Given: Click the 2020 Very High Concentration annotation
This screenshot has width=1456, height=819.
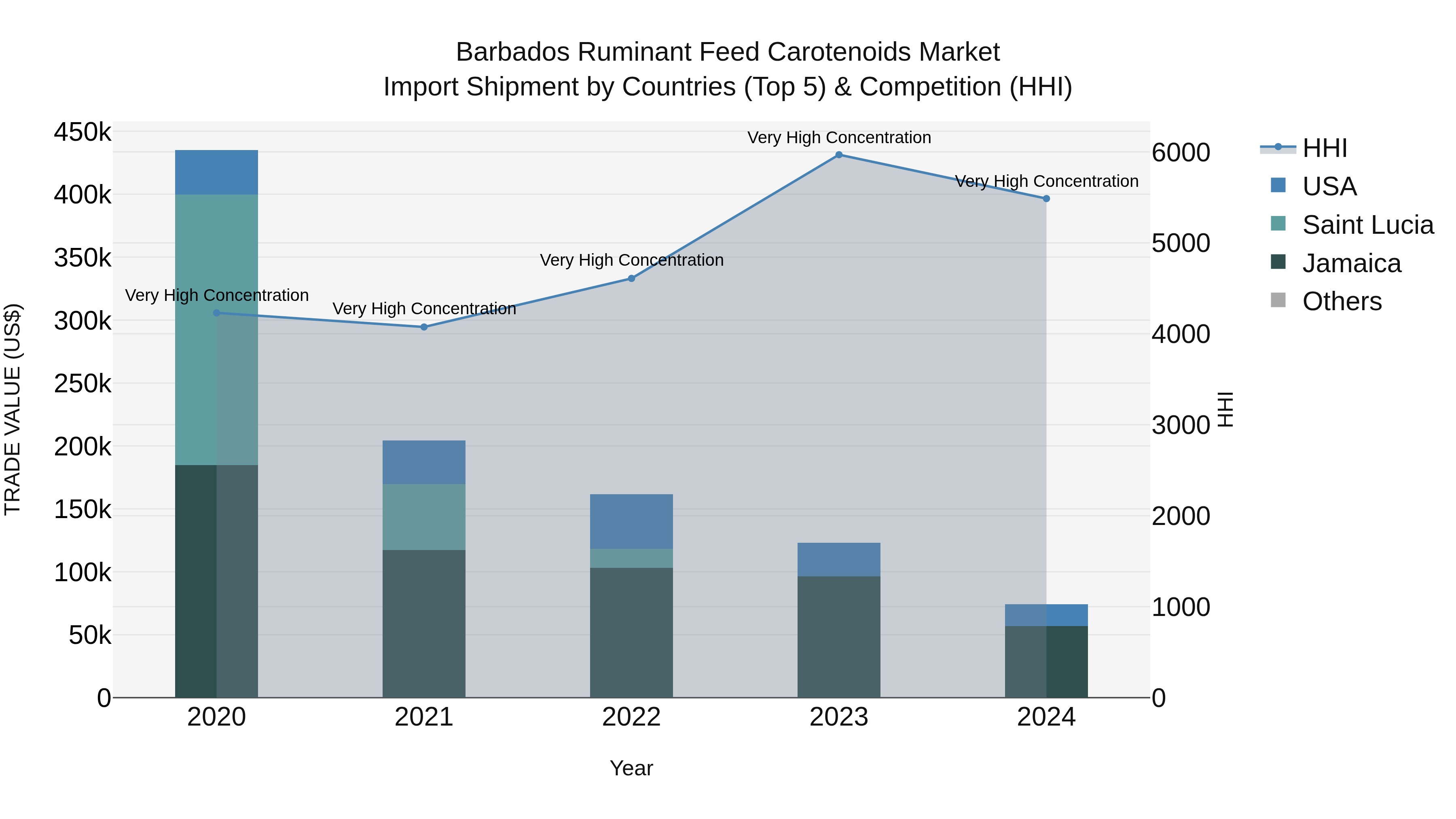Looking at the screenshot, I should (217, 295).
